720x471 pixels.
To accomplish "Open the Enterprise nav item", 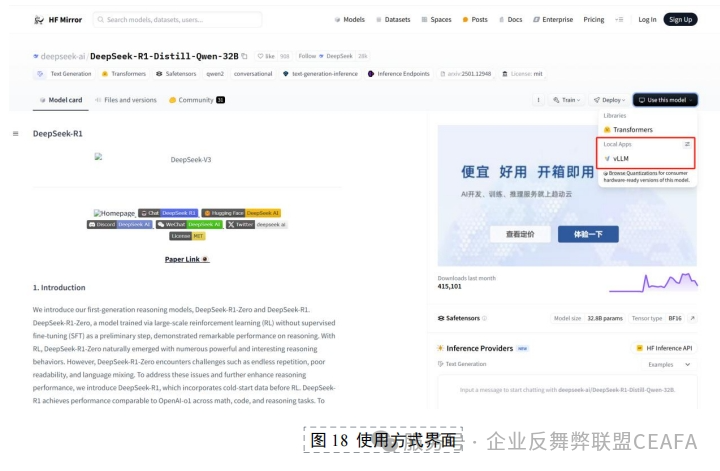I will (x=553, y=20).
